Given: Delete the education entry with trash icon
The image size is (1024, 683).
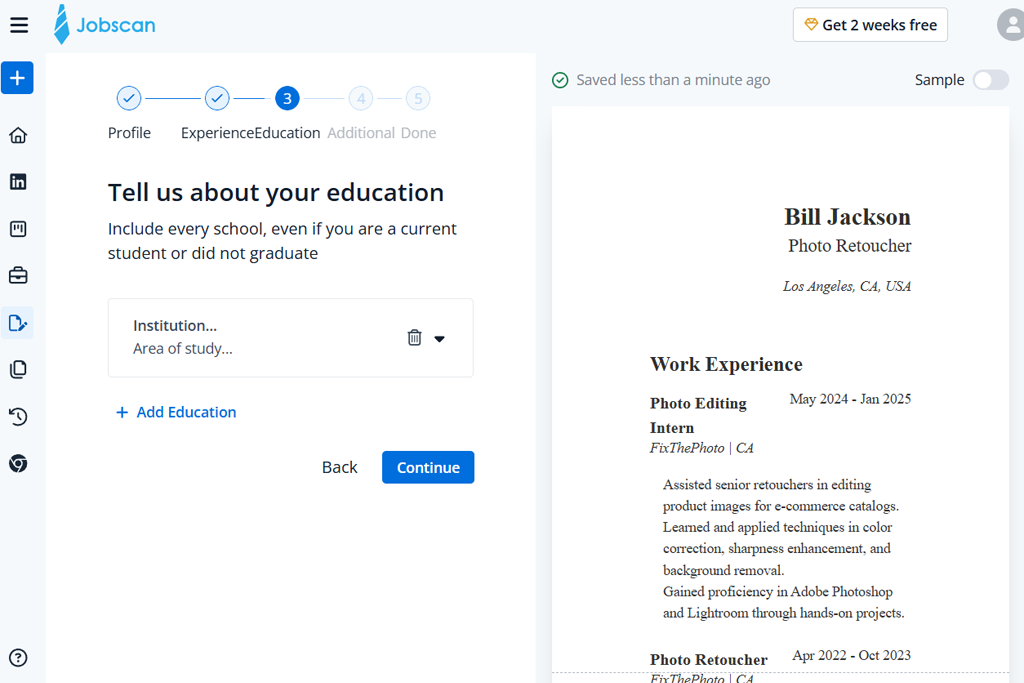Looking at the screenshot, I should coord(414,338).
